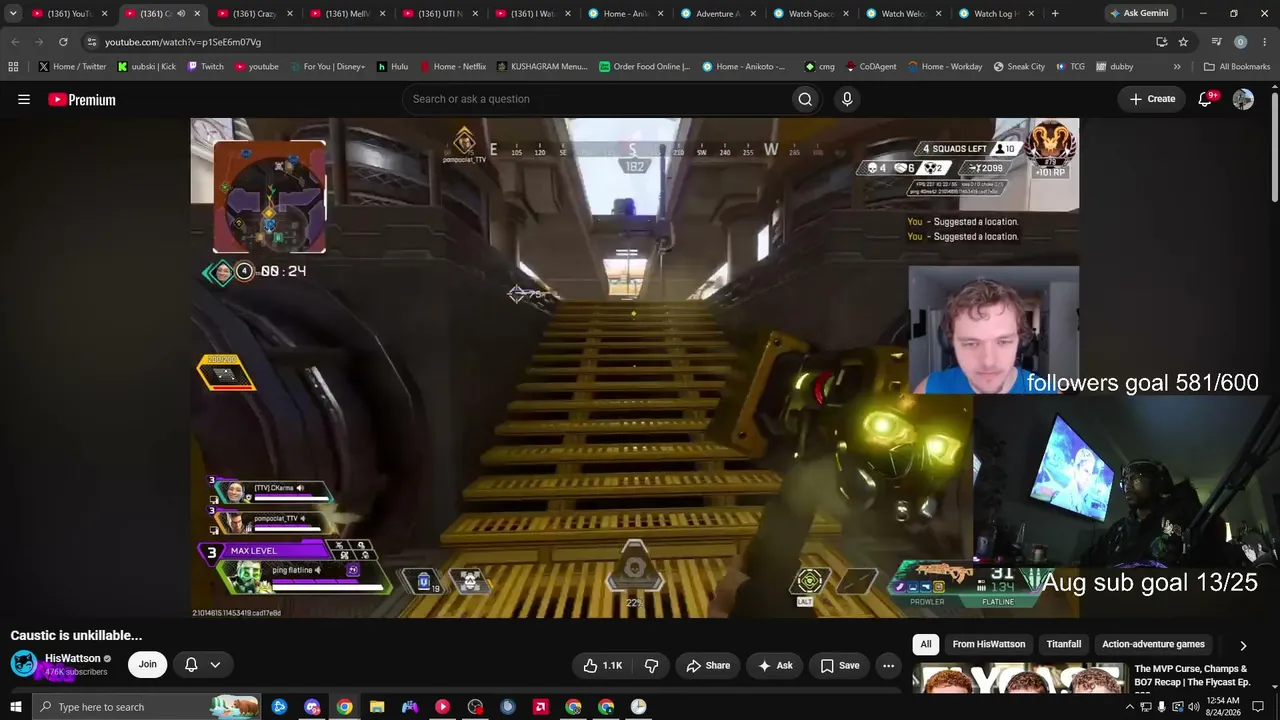The height and width of the screenshot is (720, 1280).
Task: Open Chrome apps grid in bookmarks bar
Action: pos(13,67)
